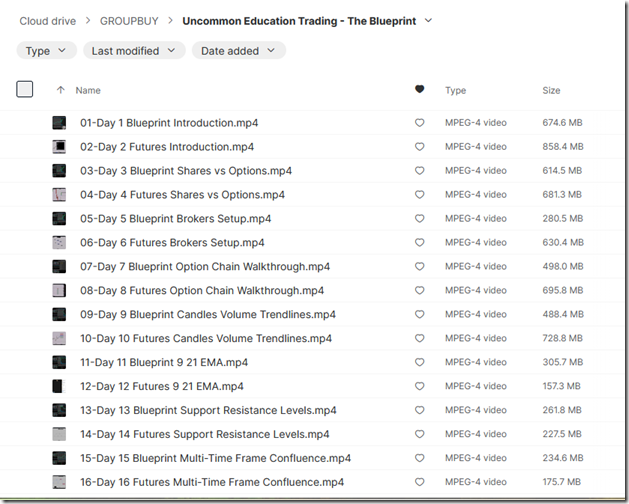
Task: Click video icon of 13-Day 13 Blueprint Support Resistance Levels
Action: 59,410
